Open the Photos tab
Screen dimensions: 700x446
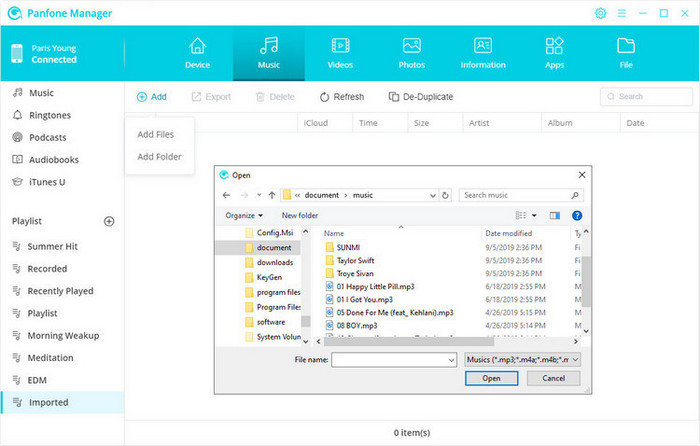point(412,53)
